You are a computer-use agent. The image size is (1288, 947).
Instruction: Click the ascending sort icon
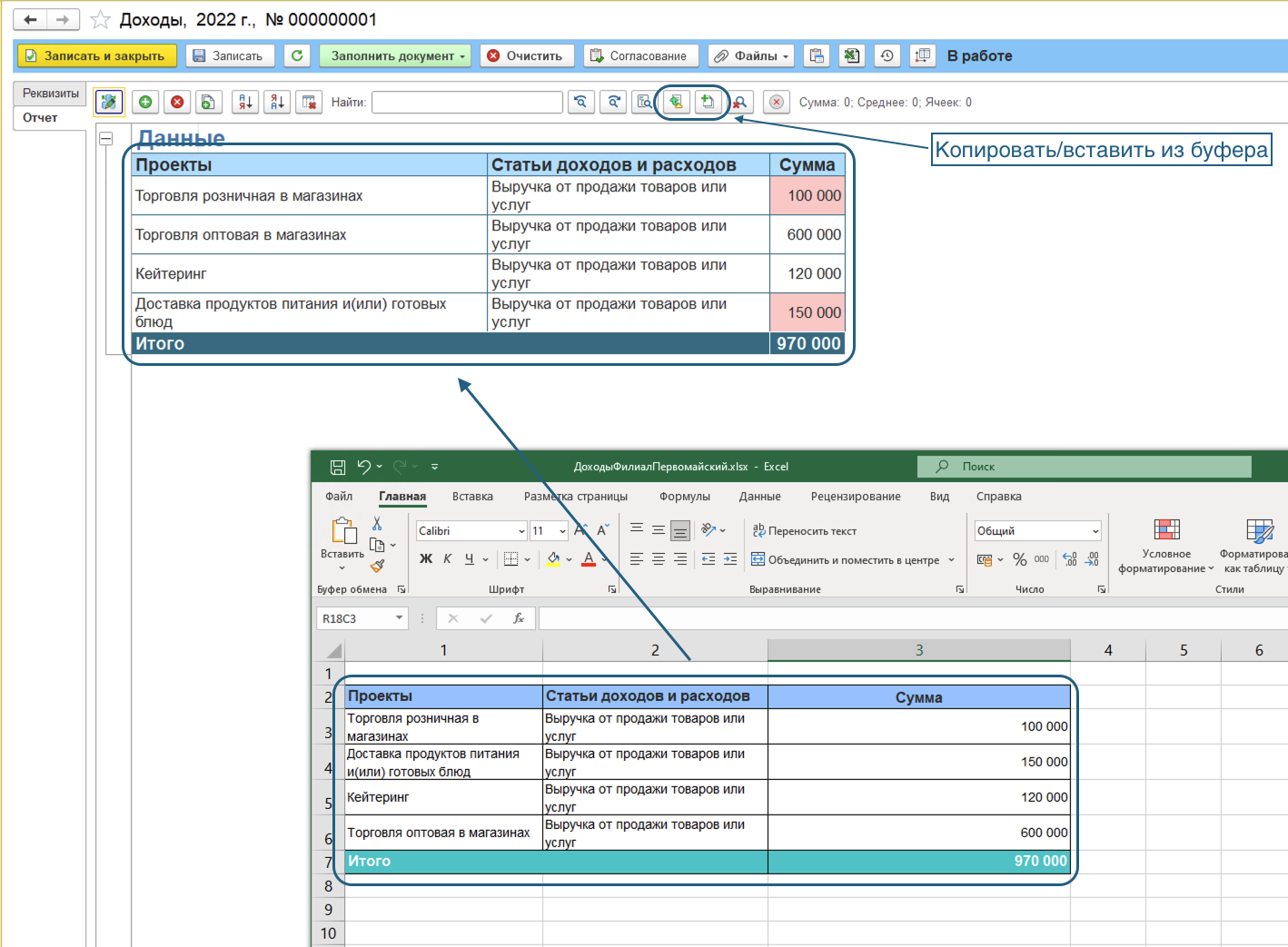click(245, 102)
